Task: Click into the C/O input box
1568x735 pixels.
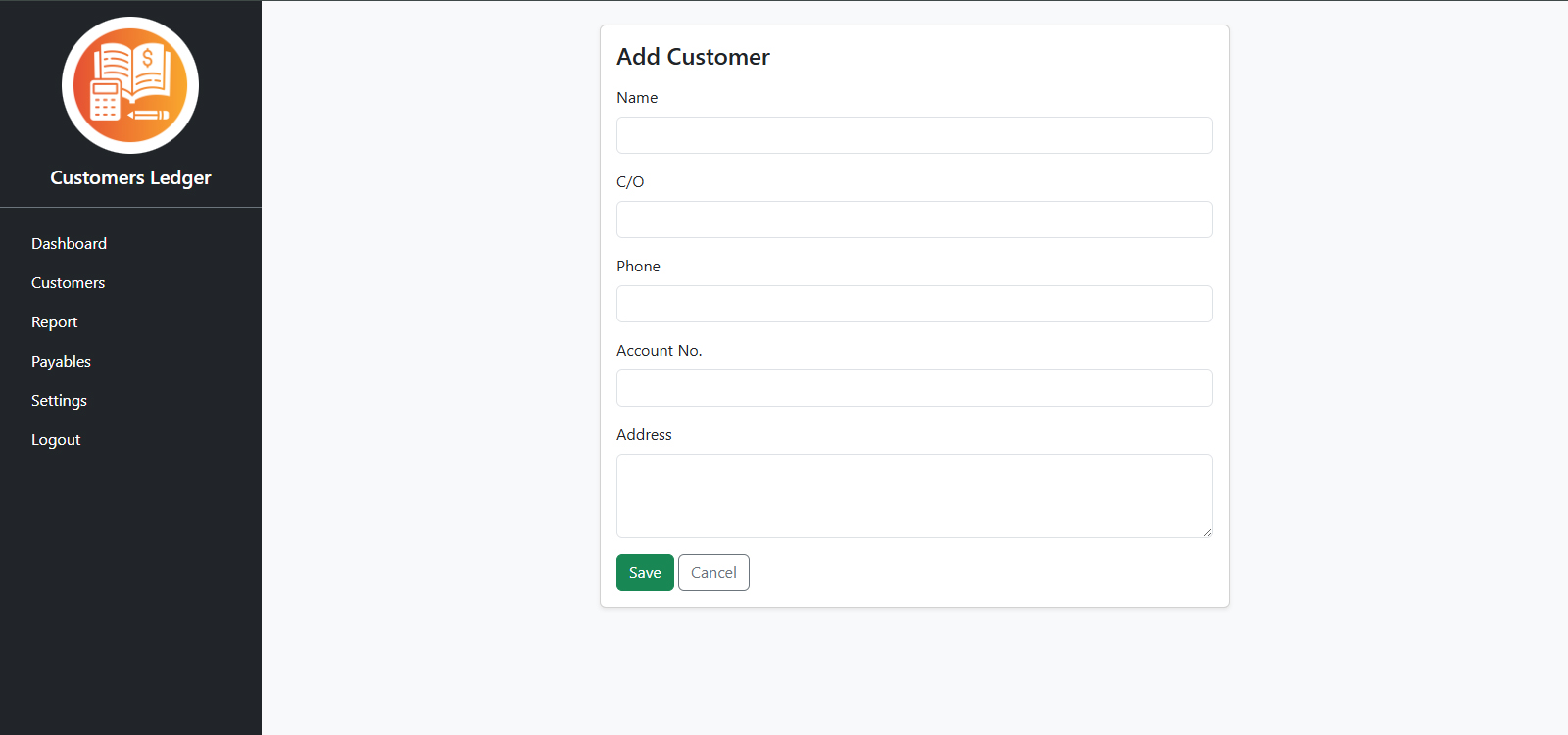Action: click(x=914, y=220)
